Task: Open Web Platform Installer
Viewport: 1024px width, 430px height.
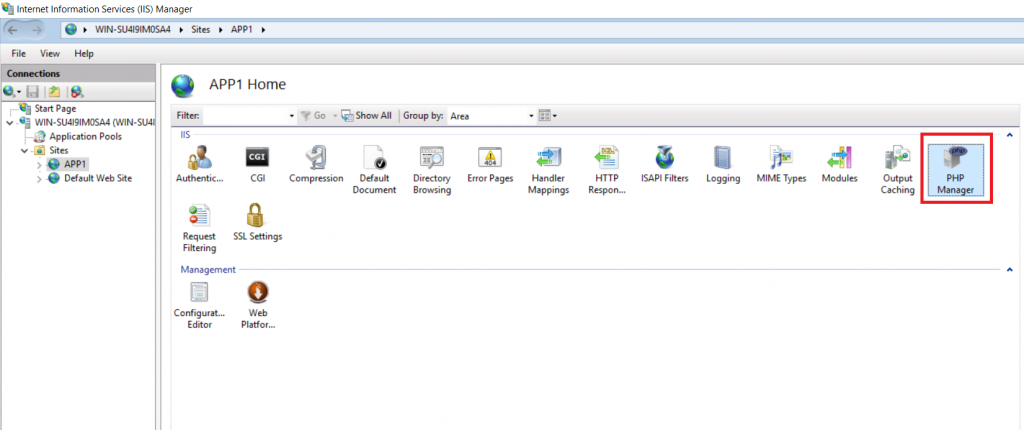Action: click(x=258, y=305)
